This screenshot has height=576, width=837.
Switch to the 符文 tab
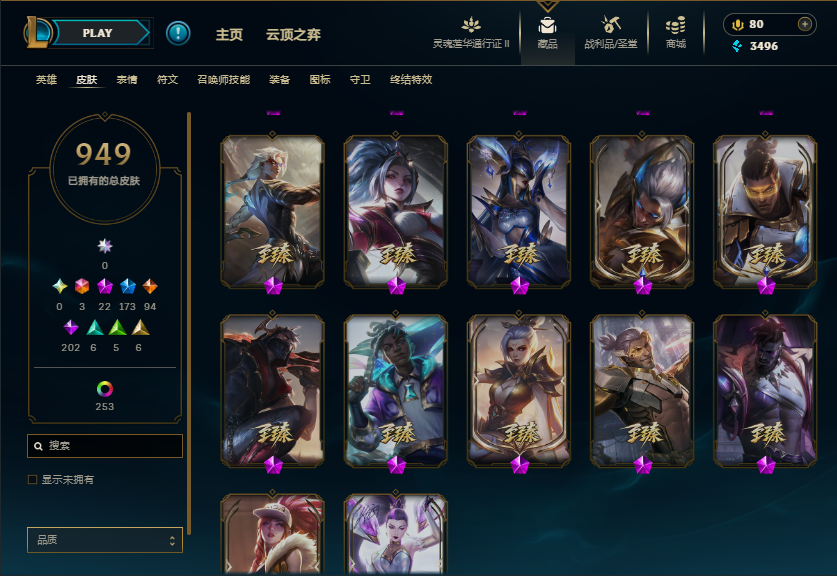click(x=167, y=80)
